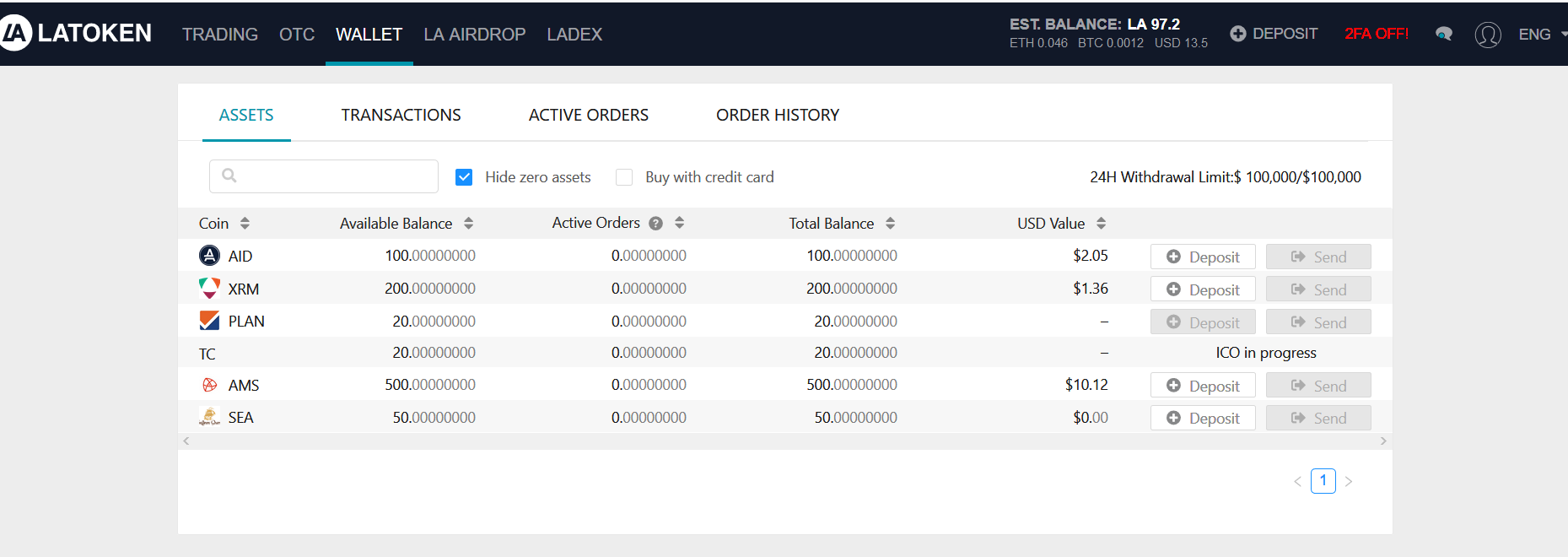Click the Active Orders help icon
This screenshot has height=557, width=1568.
[655, 224]
